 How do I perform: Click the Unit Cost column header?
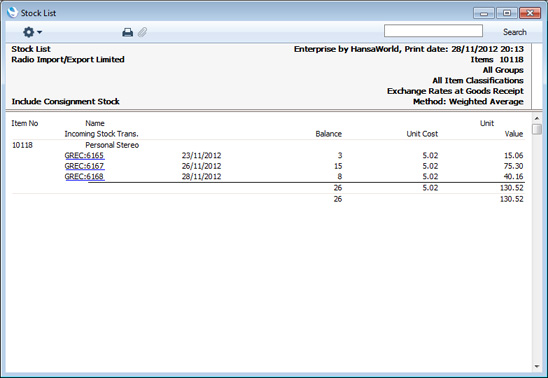tap(422, 134)
